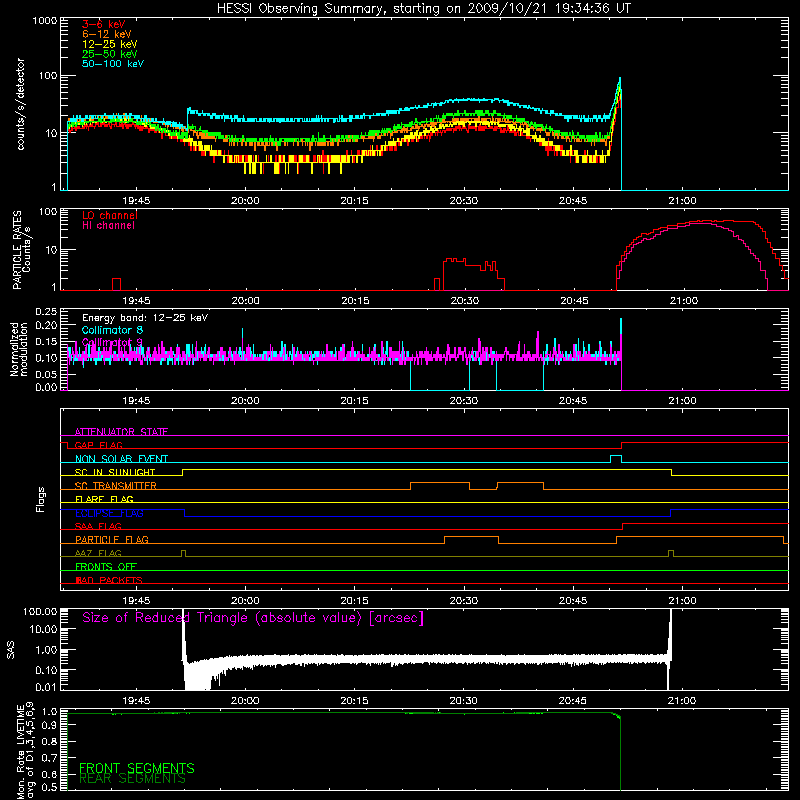
Task: Click the 'FRONTS OFF' flag label
Action: tap(106, 567)
